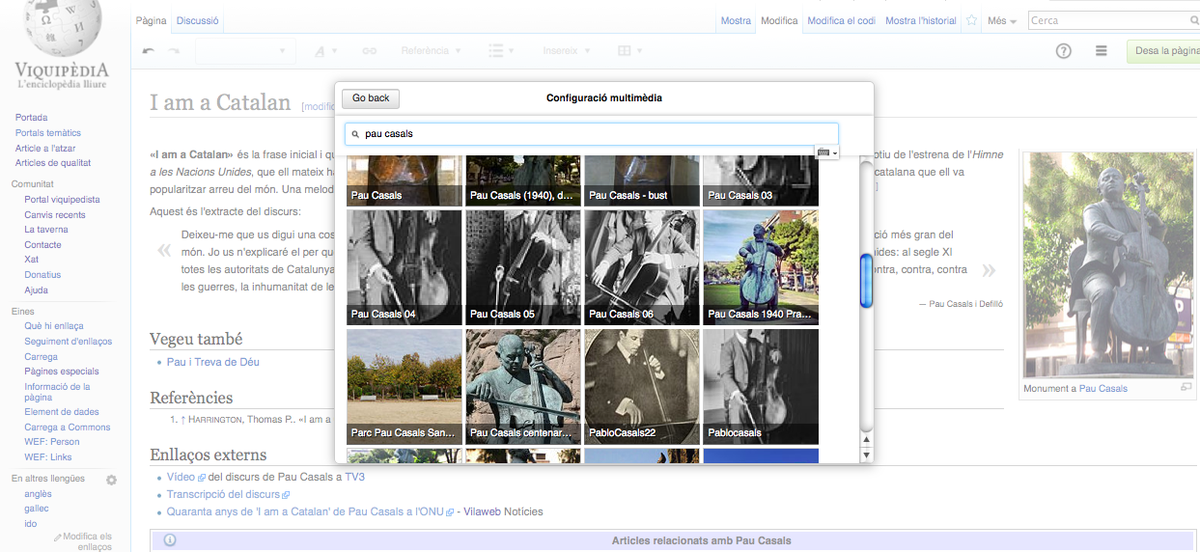Viewport: 1200px width, 552px height.
Task: Open Article a l'atzar link
Action: click(46, 148)
